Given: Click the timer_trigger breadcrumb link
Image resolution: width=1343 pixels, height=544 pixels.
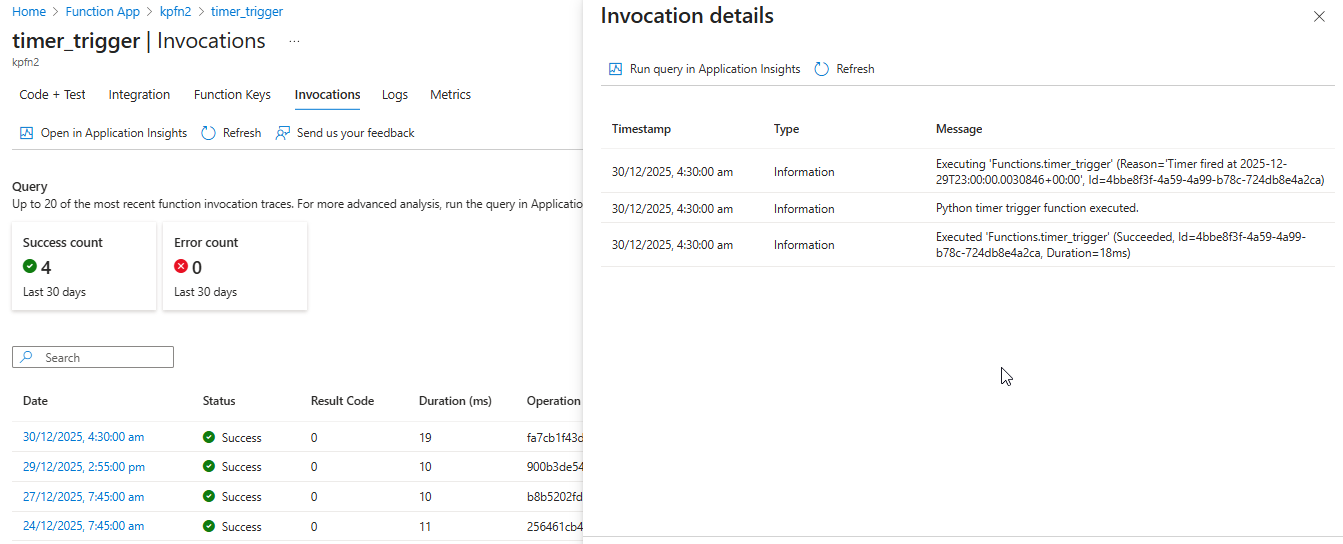Looking at the screenshot, I should coord(246,12).
